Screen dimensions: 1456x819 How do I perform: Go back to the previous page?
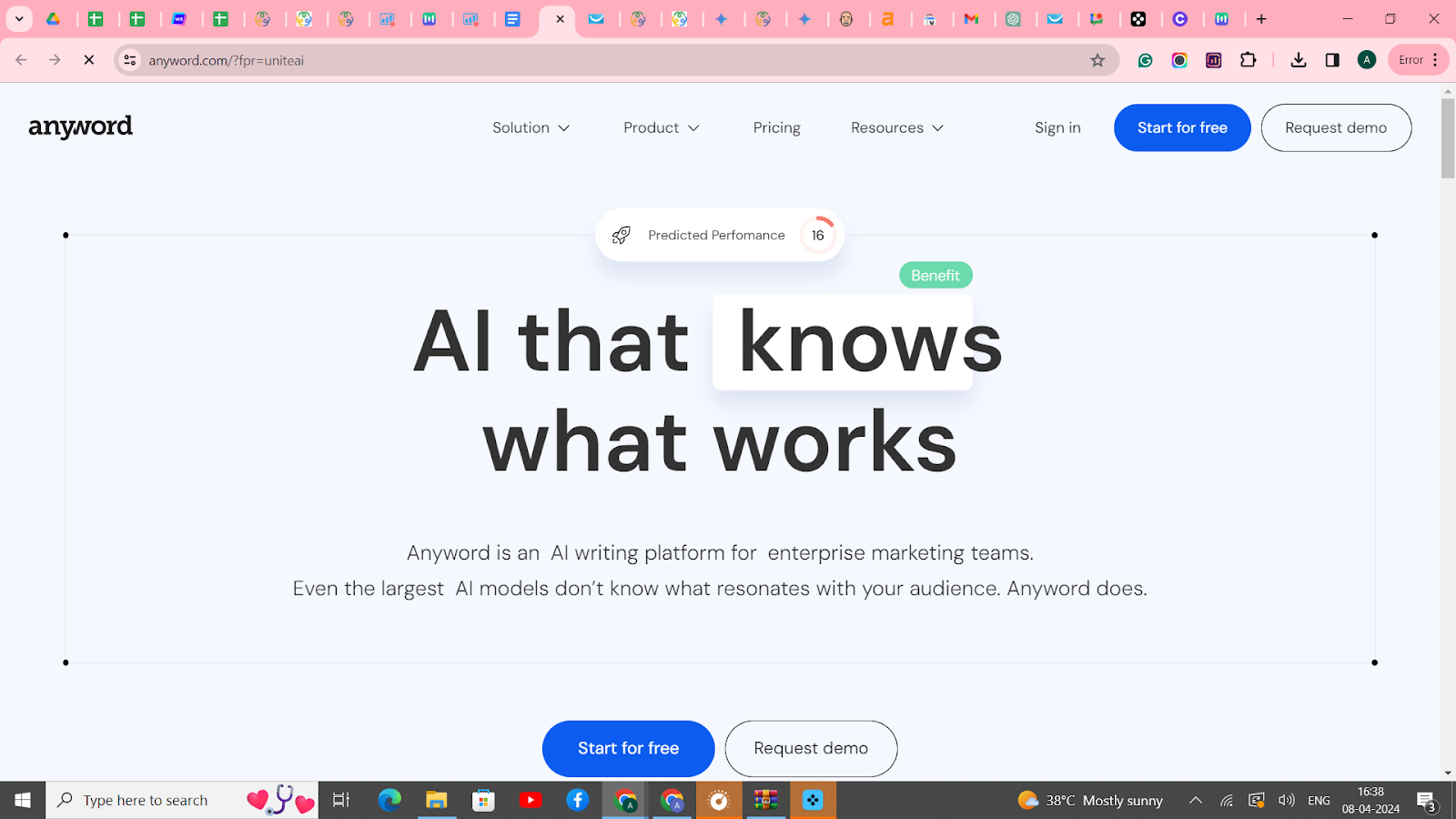[x=21, y=60]
